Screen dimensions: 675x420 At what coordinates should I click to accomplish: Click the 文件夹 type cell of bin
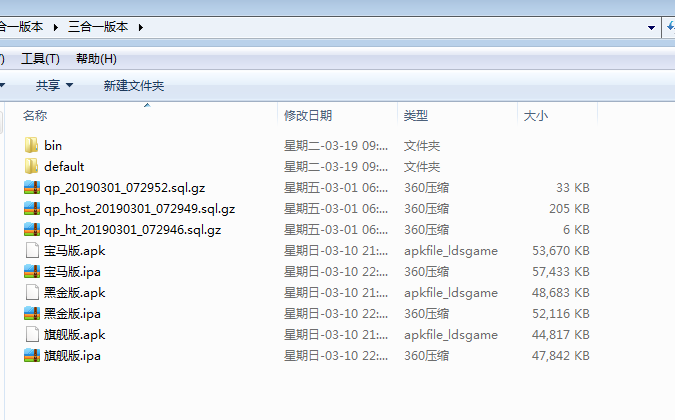(422, 145)
